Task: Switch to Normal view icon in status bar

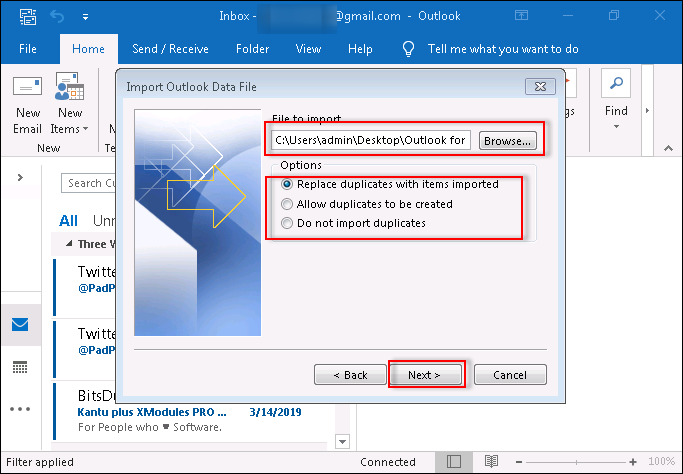Action: point(453,462)
